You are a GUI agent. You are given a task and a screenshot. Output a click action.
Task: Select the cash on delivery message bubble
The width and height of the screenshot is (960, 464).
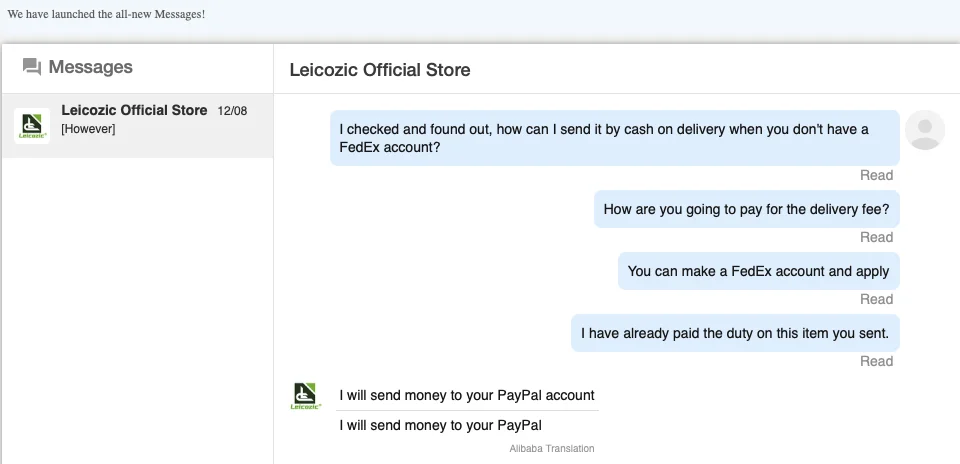[x=614, y=138]
